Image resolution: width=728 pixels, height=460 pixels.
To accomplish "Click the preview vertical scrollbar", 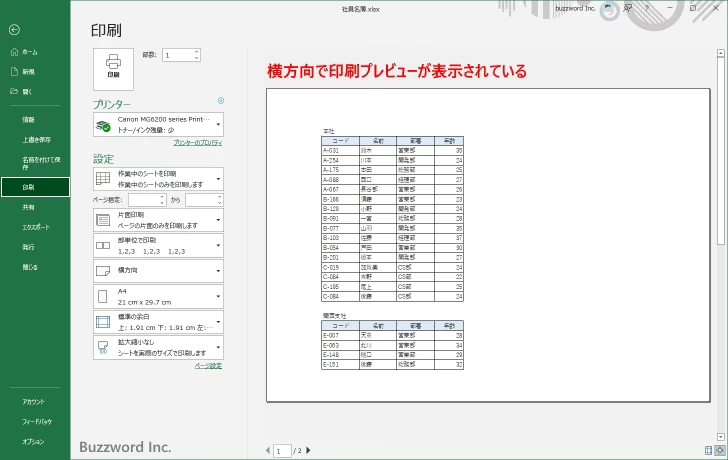I will [721, 151].
